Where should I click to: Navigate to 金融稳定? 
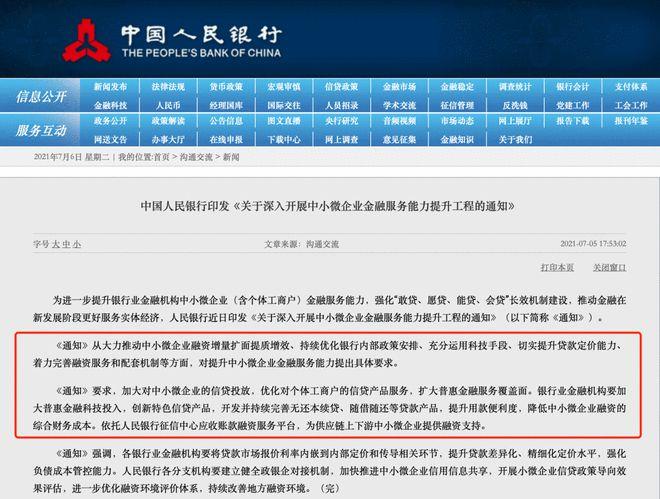457,87
